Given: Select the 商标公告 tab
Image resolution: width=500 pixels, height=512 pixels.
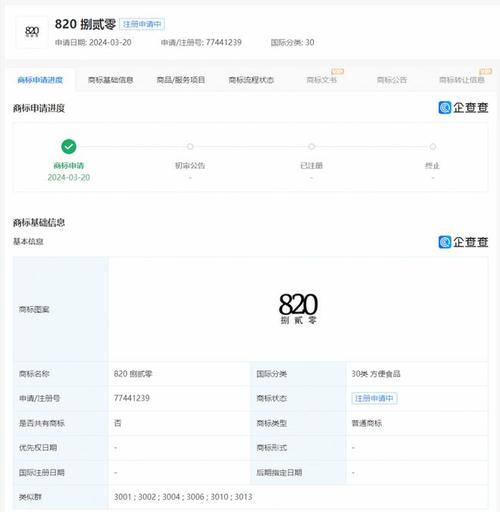Looking at the screenshot, I should (x=392, y=80).
